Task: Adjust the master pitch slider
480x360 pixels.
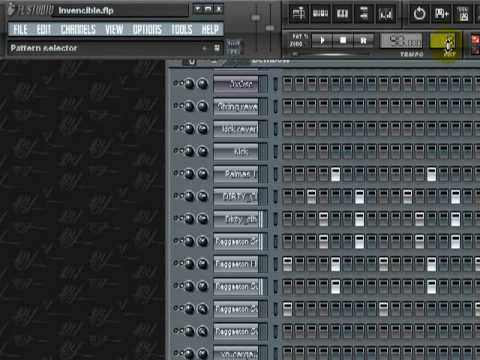Action: pos(270,28)
